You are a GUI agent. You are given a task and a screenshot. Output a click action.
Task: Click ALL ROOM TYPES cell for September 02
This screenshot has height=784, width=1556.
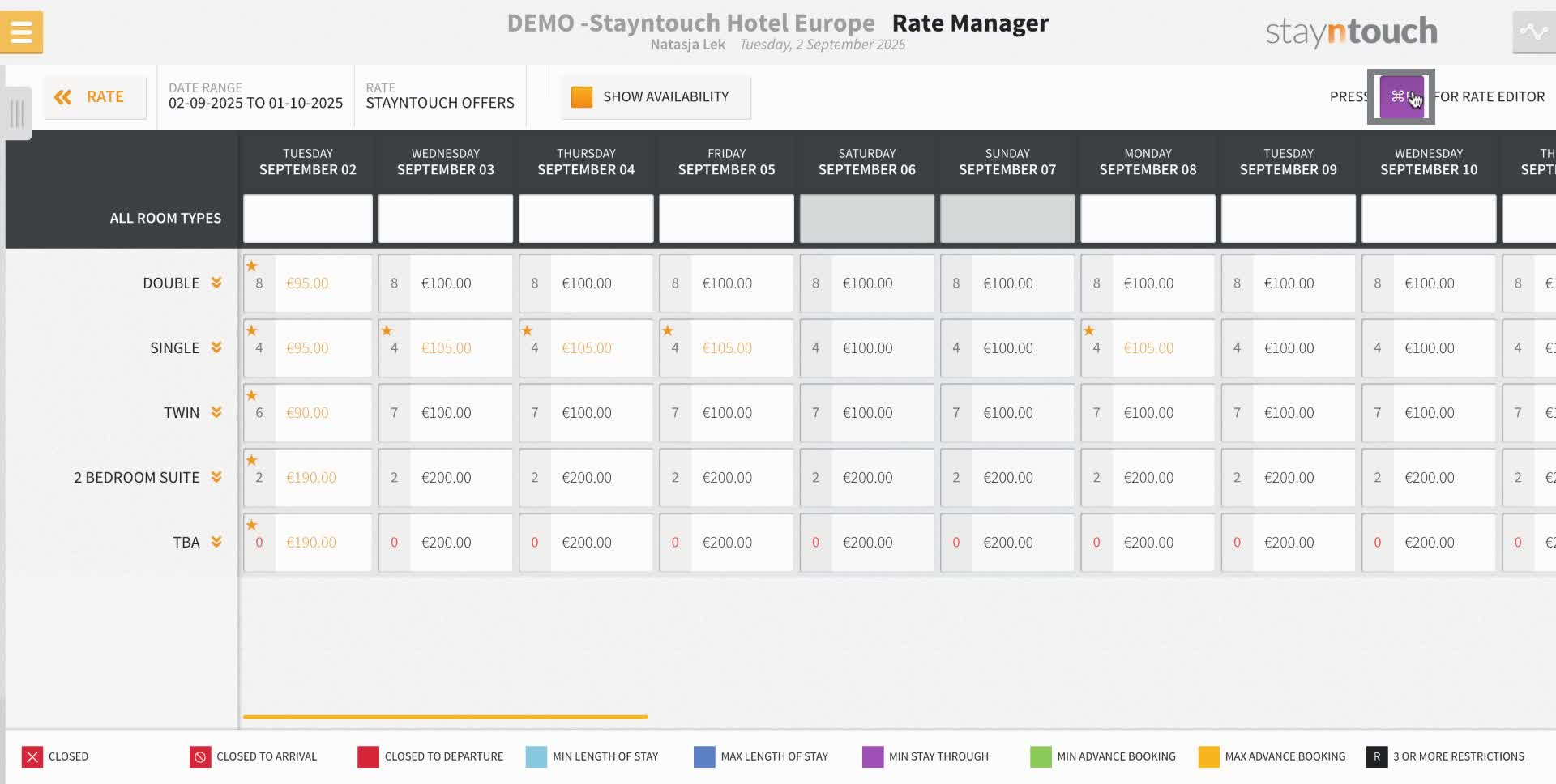308,219
